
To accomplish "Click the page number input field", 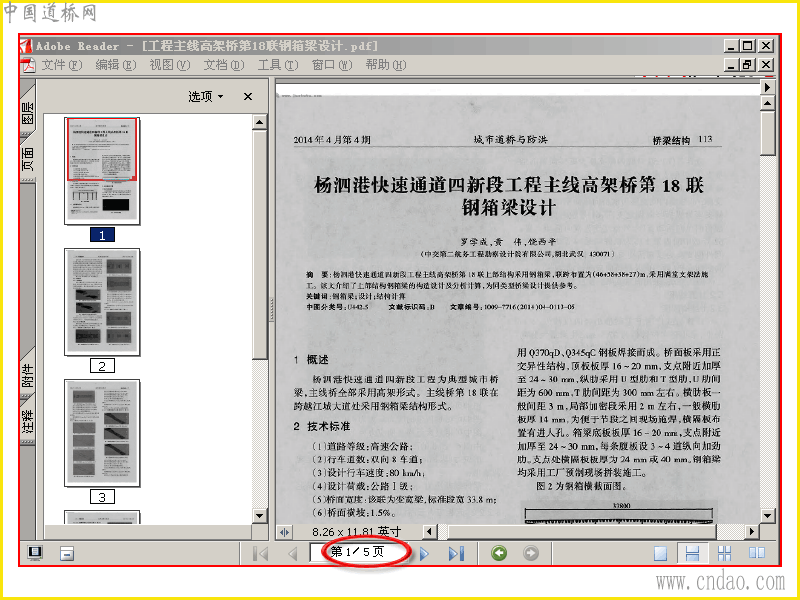I will (360, 553).
